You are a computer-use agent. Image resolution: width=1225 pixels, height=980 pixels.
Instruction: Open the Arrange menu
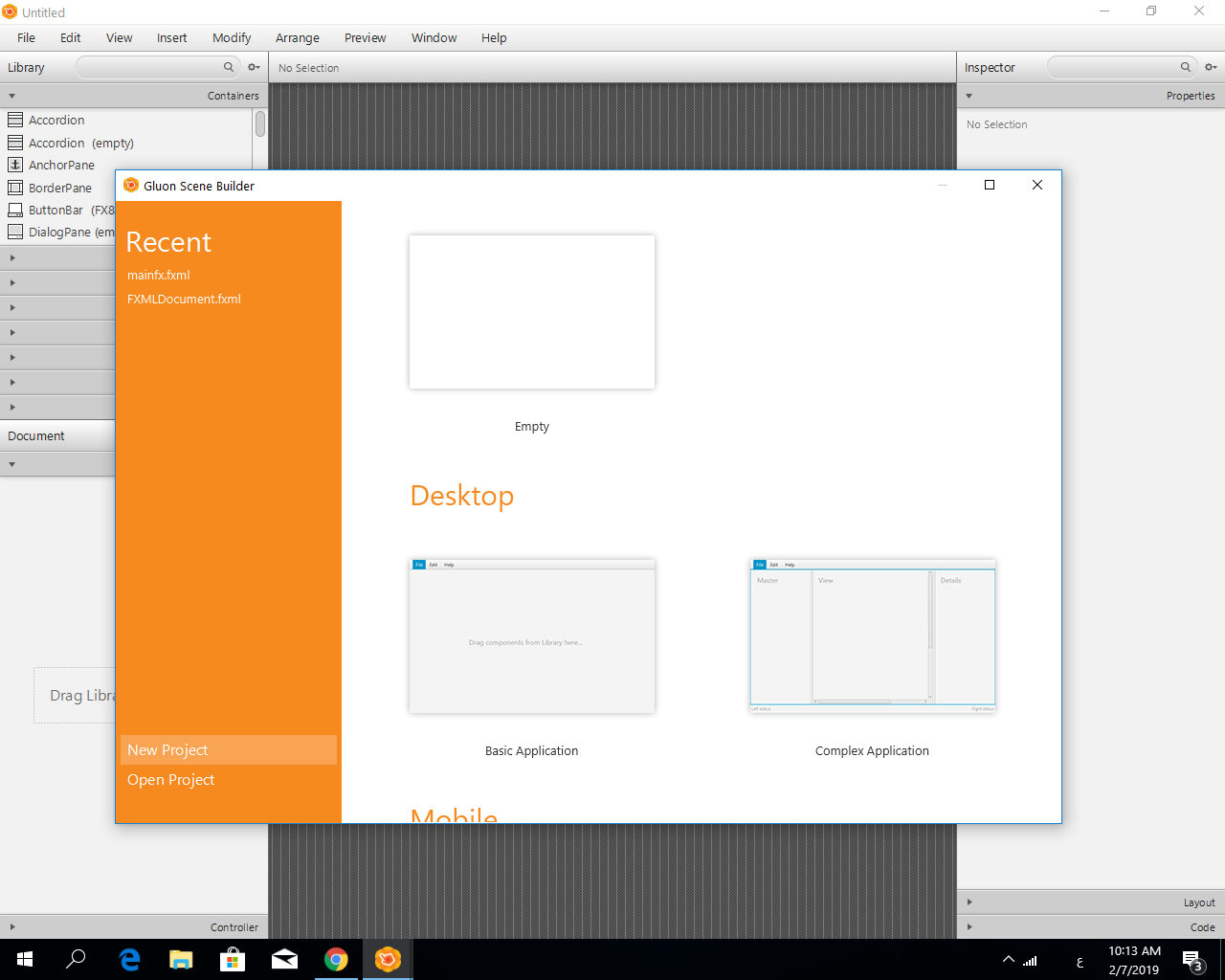click(x=298, y=37)
